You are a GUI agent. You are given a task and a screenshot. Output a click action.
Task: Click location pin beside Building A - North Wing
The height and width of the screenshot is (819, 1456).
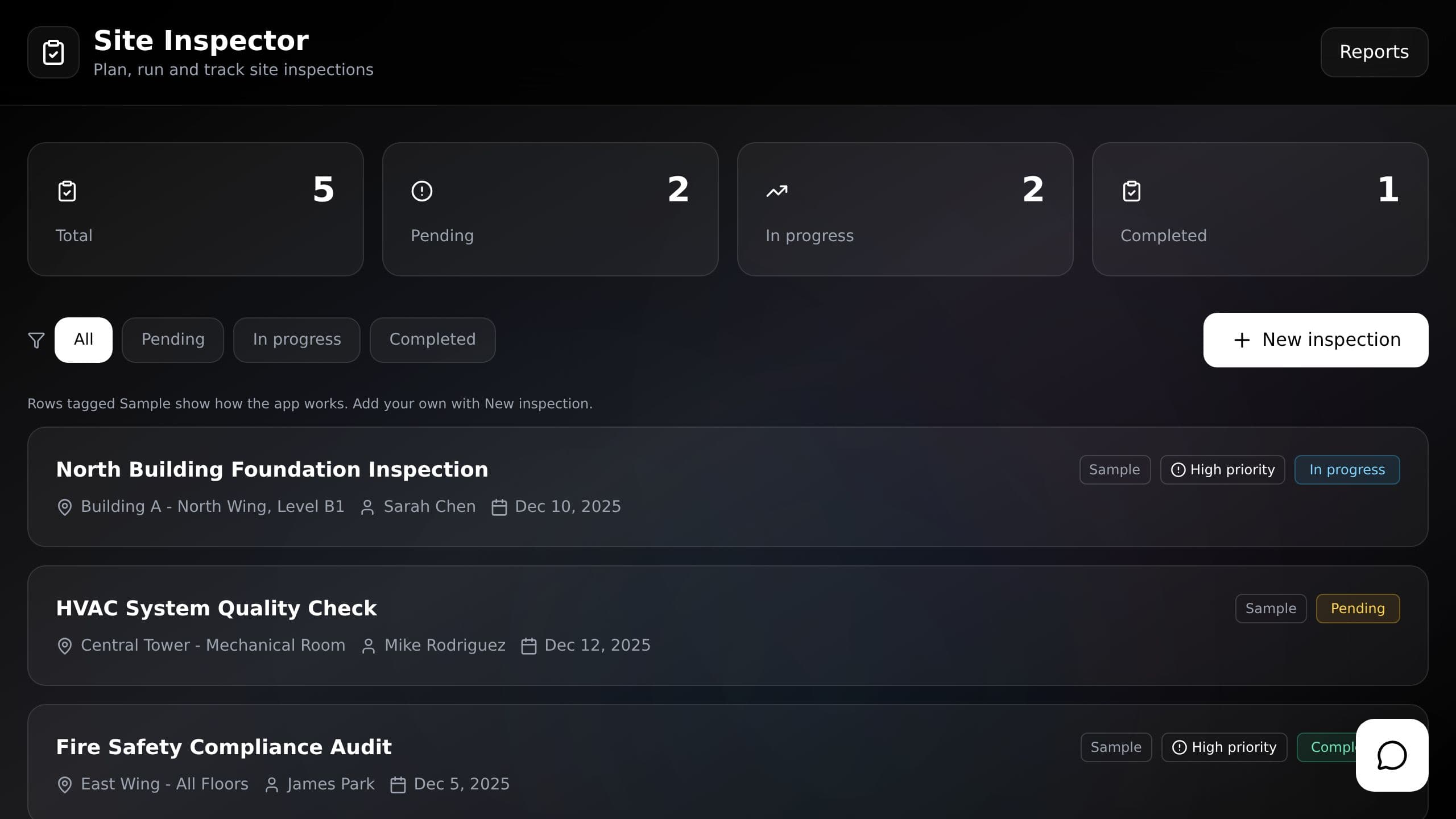[x=65, y=507]
